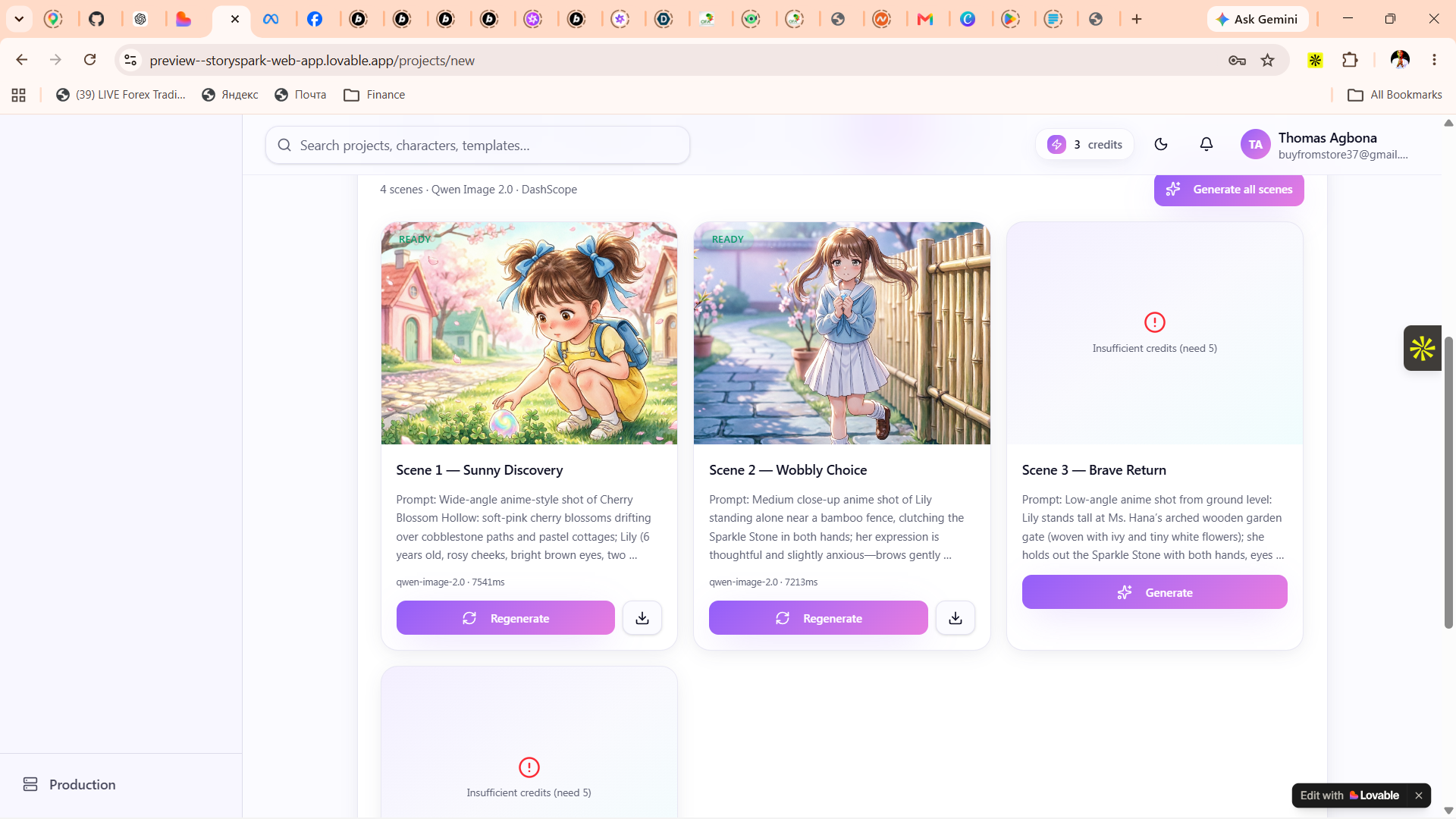
Task: Download the Scene 1 image
Action: [642, 618]
